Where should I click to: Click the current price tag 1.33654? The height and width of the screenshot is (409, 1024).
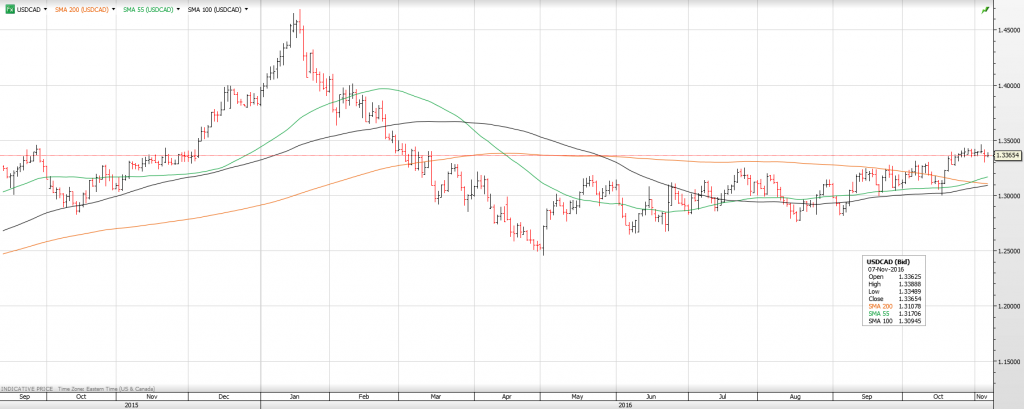1004,155
